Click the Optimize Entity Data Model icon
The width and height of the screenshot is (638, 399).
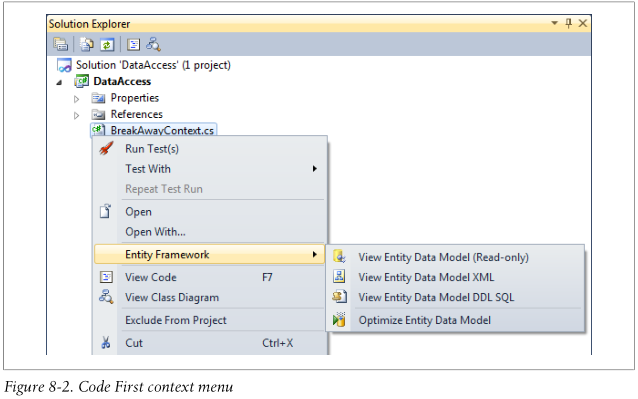[339, 320]
